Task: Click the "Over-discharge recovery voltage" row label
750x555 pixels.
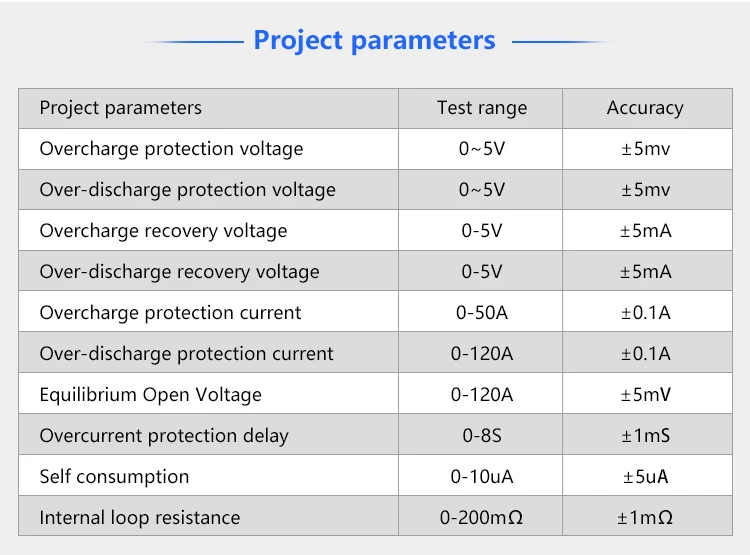Action: [x=179, y=272]
